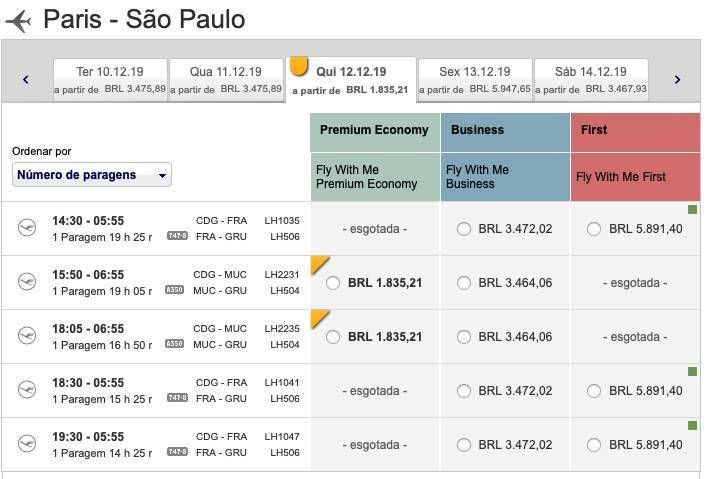Click the LH1047 flight number link
This screenshot has height=479, width=710.
[x=282, y=437]
